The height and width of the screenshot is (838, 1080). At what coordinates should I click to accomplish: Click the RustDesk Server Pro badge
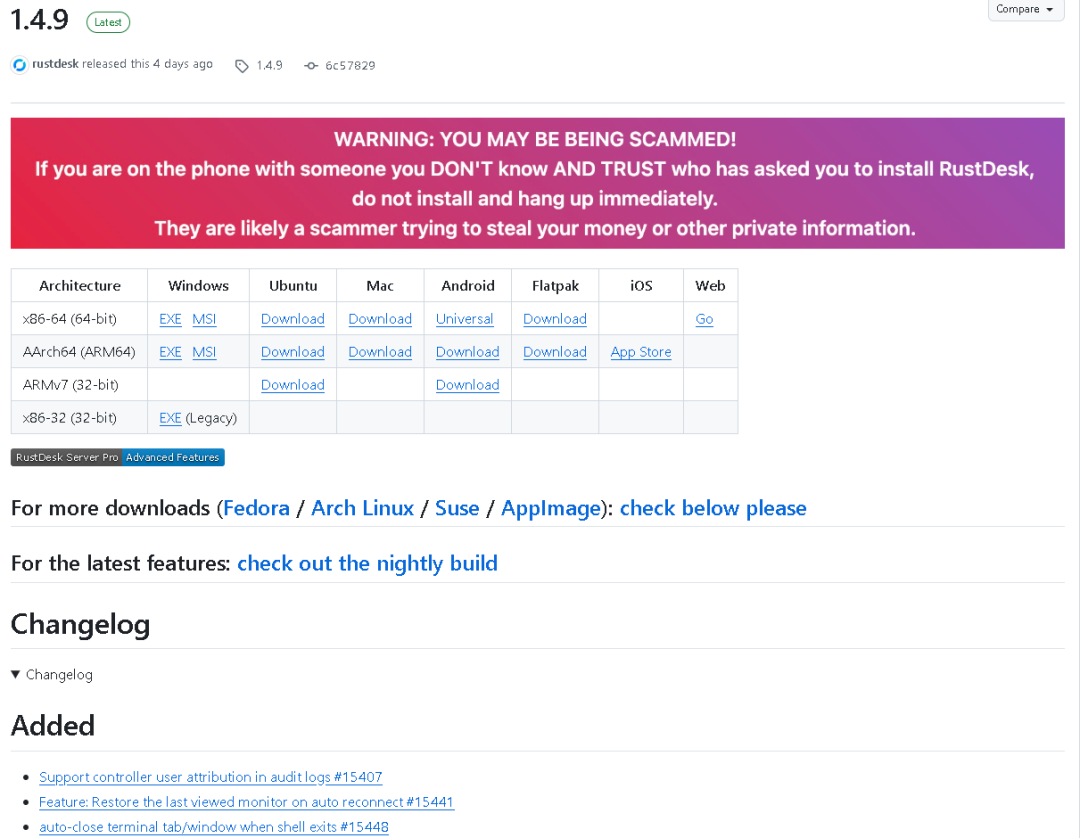118,457
